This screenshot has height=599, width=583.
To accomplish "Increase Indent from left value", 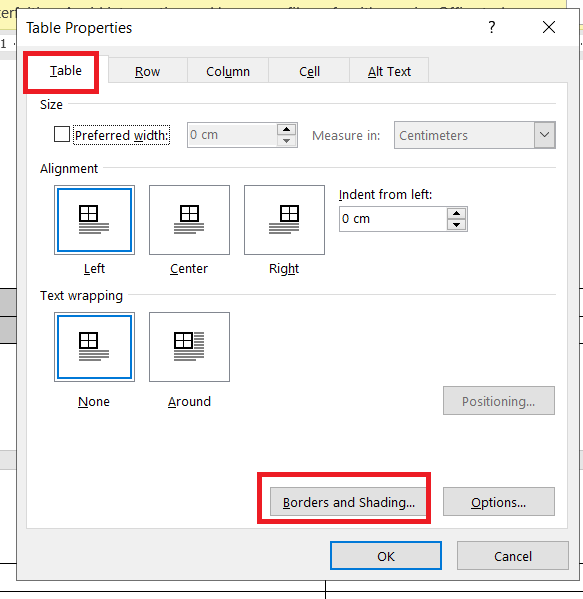I will click(x=457, y=213).
